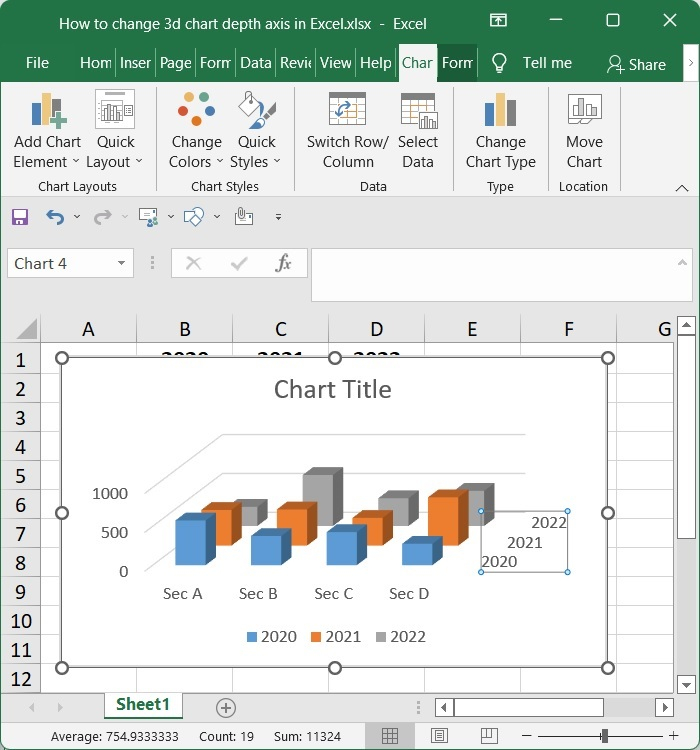The image size is (700, 750).
Task: Switch to Page Break Preview
Action: point(489,736)
